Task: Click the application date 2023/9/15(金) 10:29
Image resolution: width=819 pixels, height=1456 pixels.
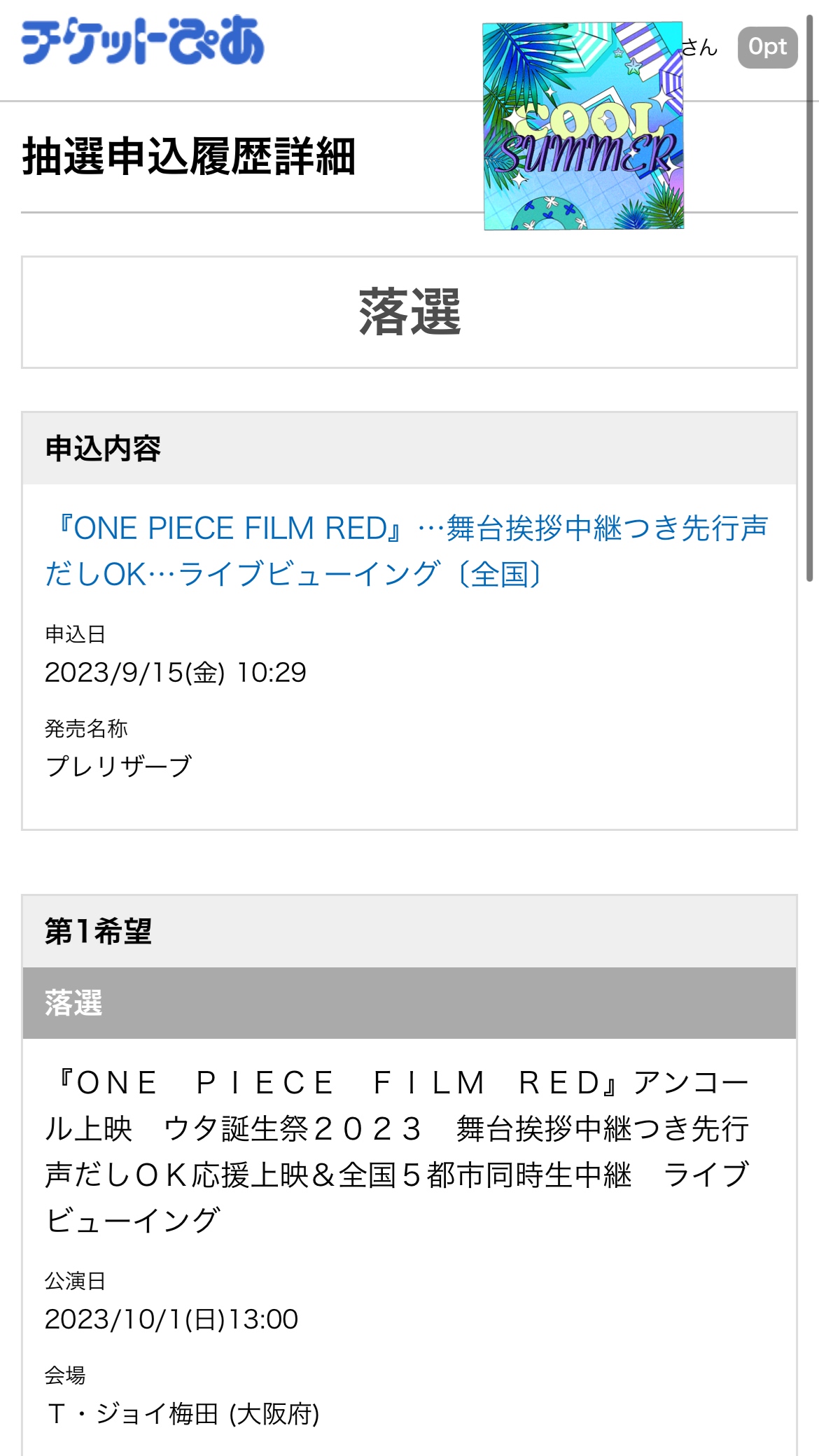Action: [175, 673]
